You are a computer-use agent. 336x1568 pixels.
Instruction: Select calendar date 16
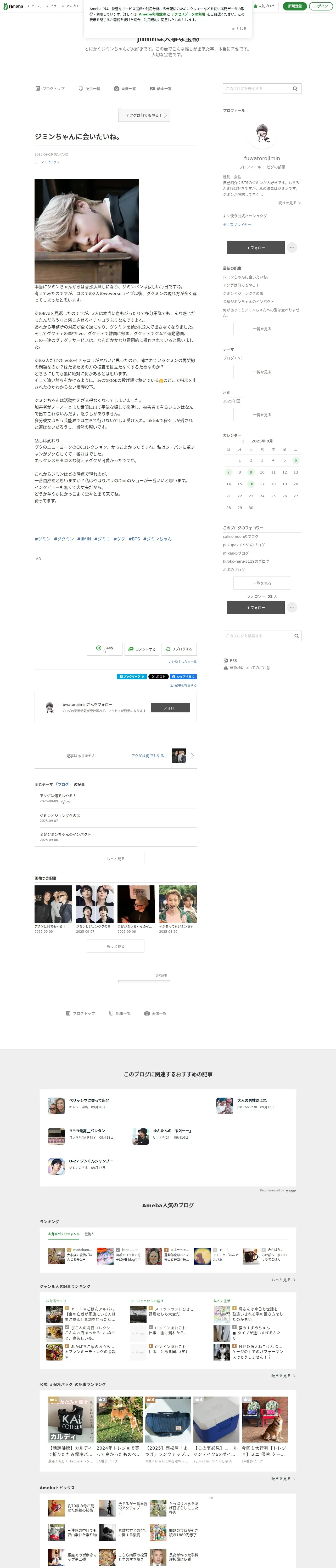[251, 484]
